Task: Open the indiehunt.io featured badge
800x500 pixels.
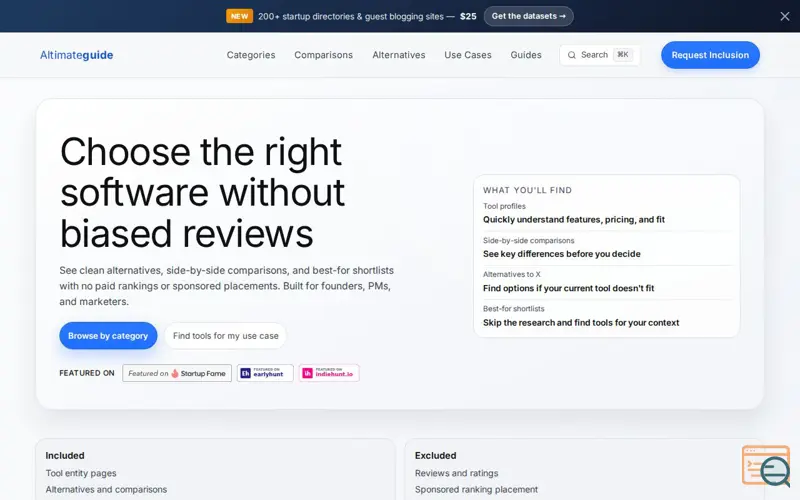Action: pyautogui.click(x=329, y=373)
